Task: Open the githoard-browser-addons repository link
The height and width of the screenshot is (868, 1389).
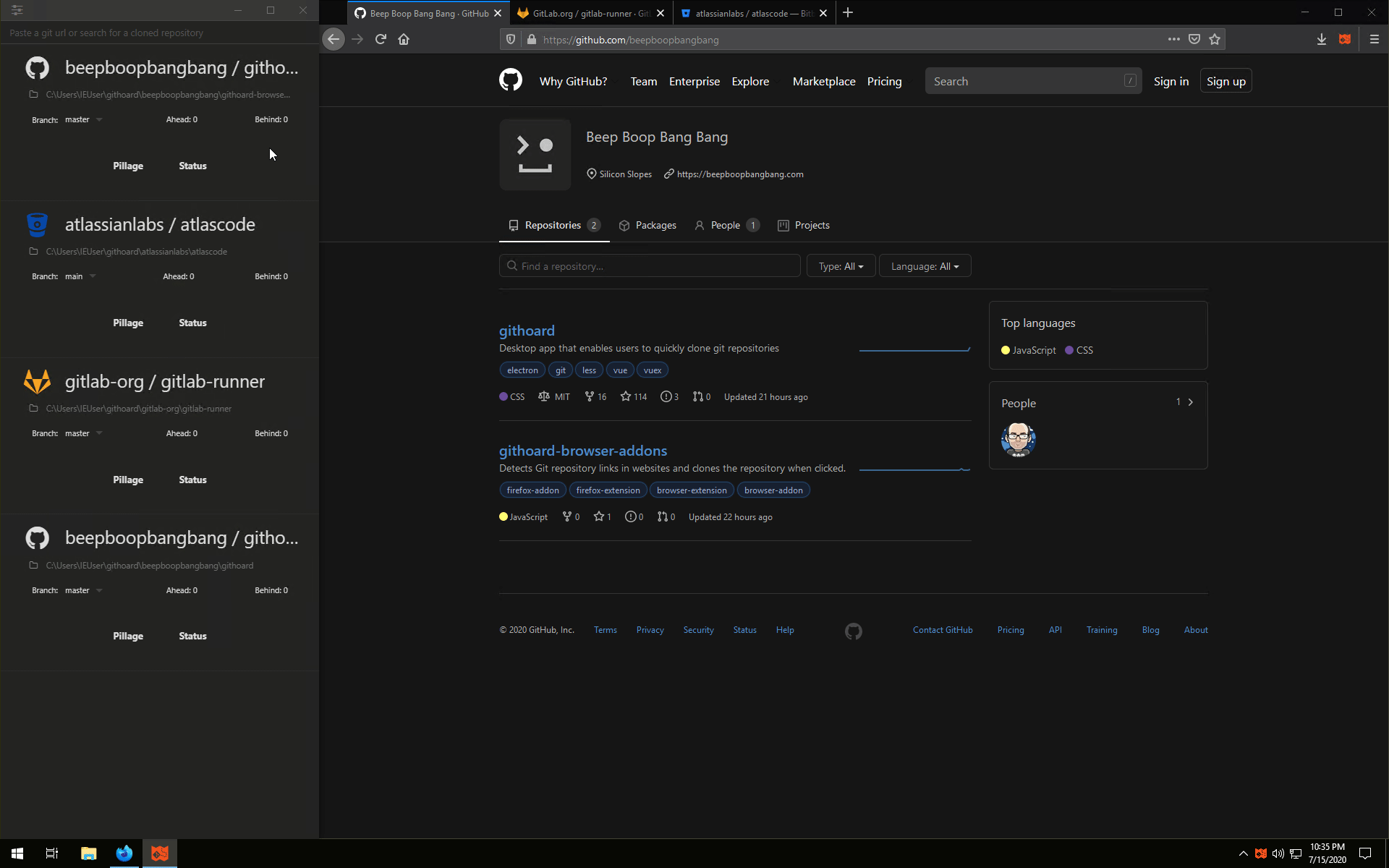Action: click(x=582, y=451)
